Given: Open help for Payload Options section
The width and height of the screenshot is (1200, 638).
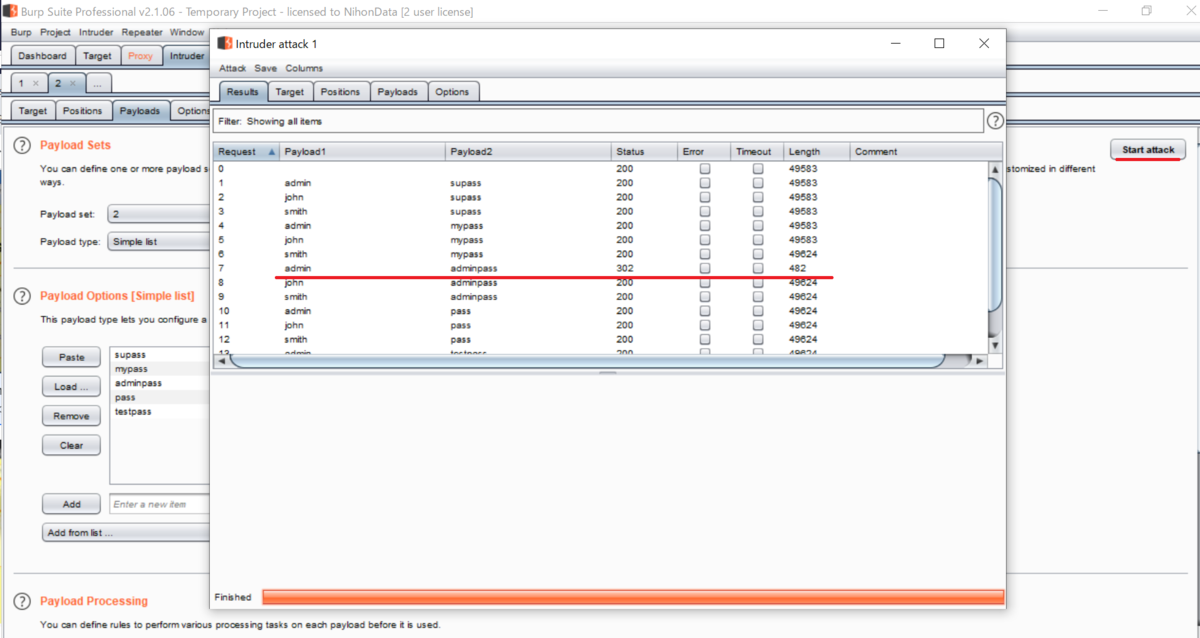Looking at the screenshot, I should [22, 296].
